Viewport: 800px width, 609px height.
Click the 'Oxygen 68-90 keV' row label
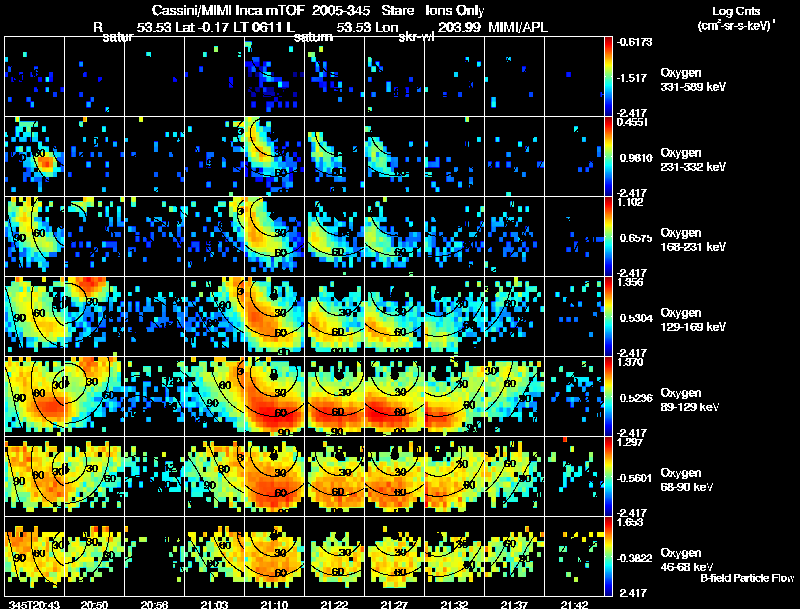pos(687,480)
